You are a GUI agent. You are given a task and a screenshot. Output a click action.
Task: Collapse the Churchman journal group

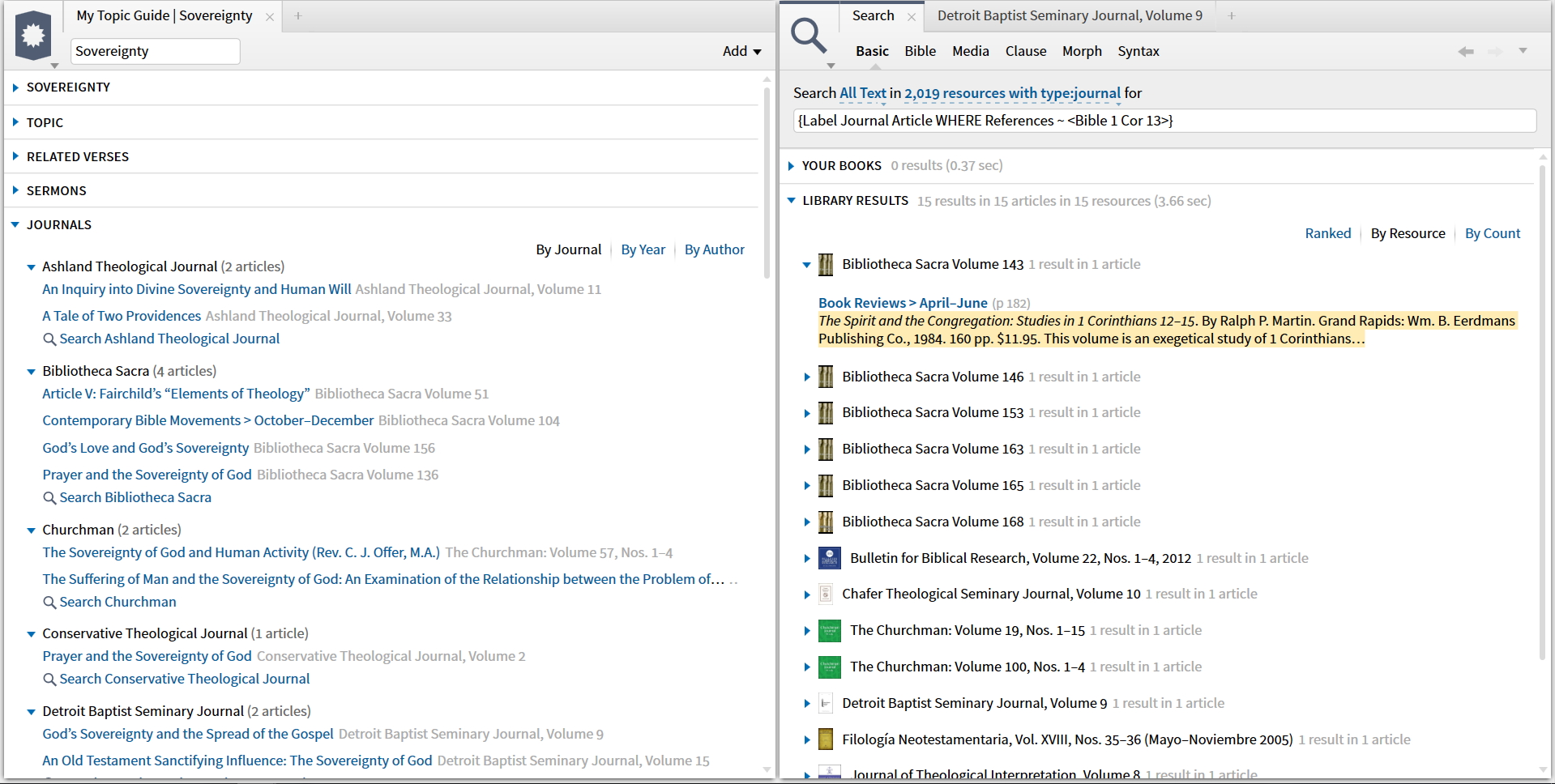[31, 530]
